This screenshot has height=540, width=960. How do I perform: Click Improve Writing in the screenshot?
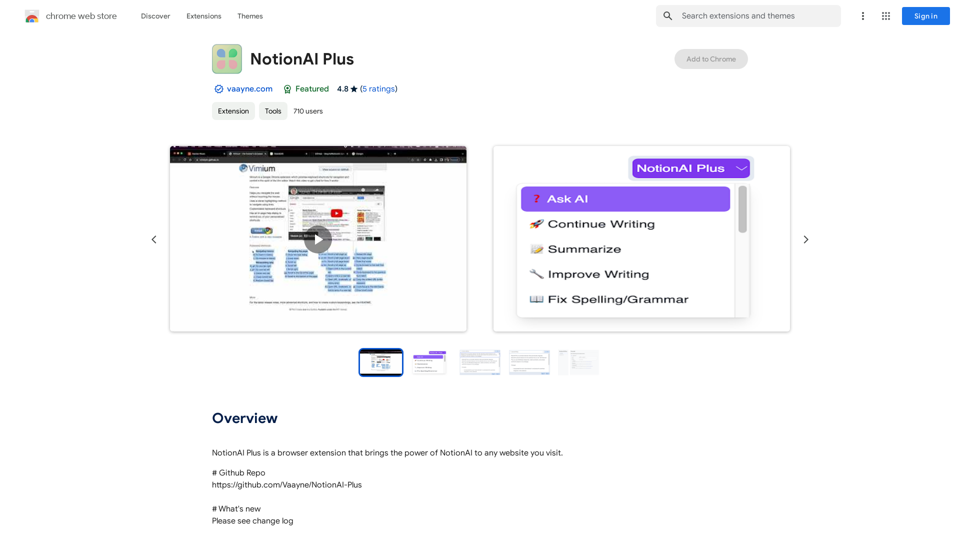point(589,274)
